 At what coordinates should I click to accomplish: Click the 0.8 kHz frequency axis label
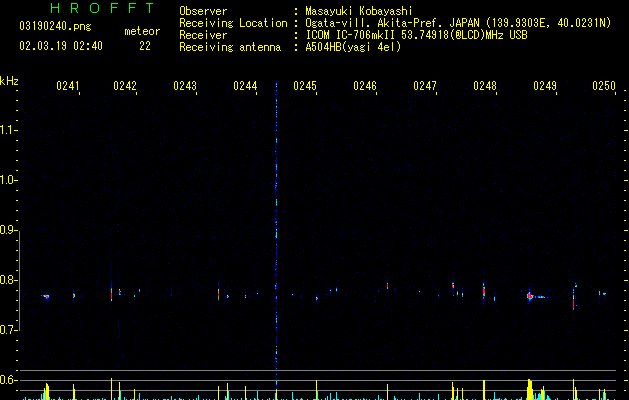tap(8, 280)
